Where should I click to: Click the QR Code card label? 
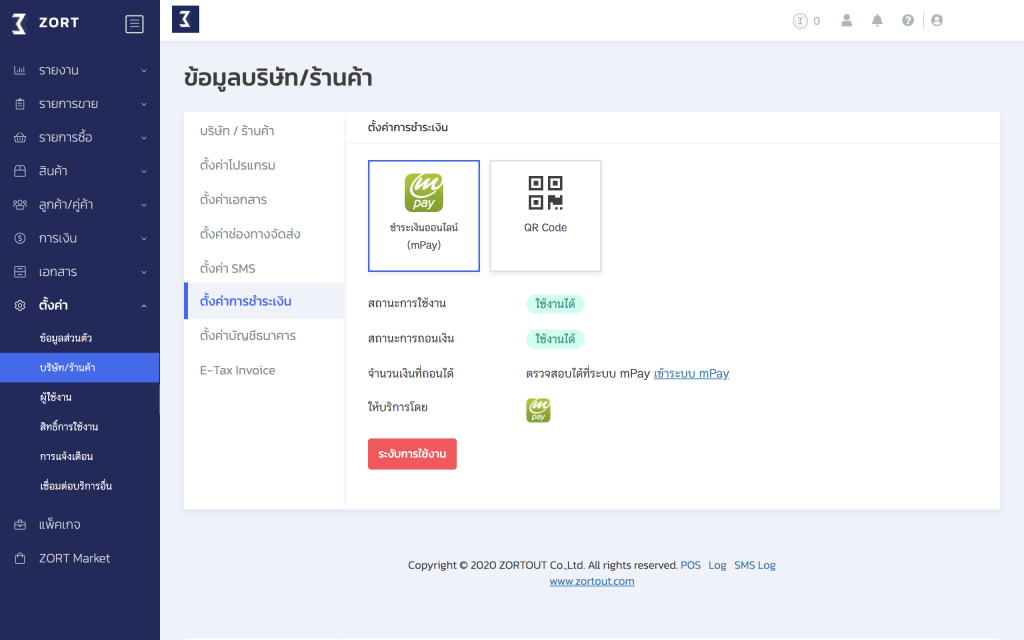(545, 227)
